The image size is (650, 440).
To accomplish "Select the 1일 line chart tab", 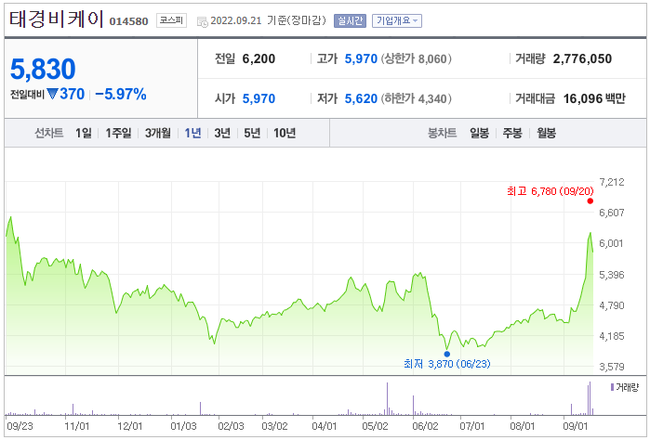I will point(83,133).
